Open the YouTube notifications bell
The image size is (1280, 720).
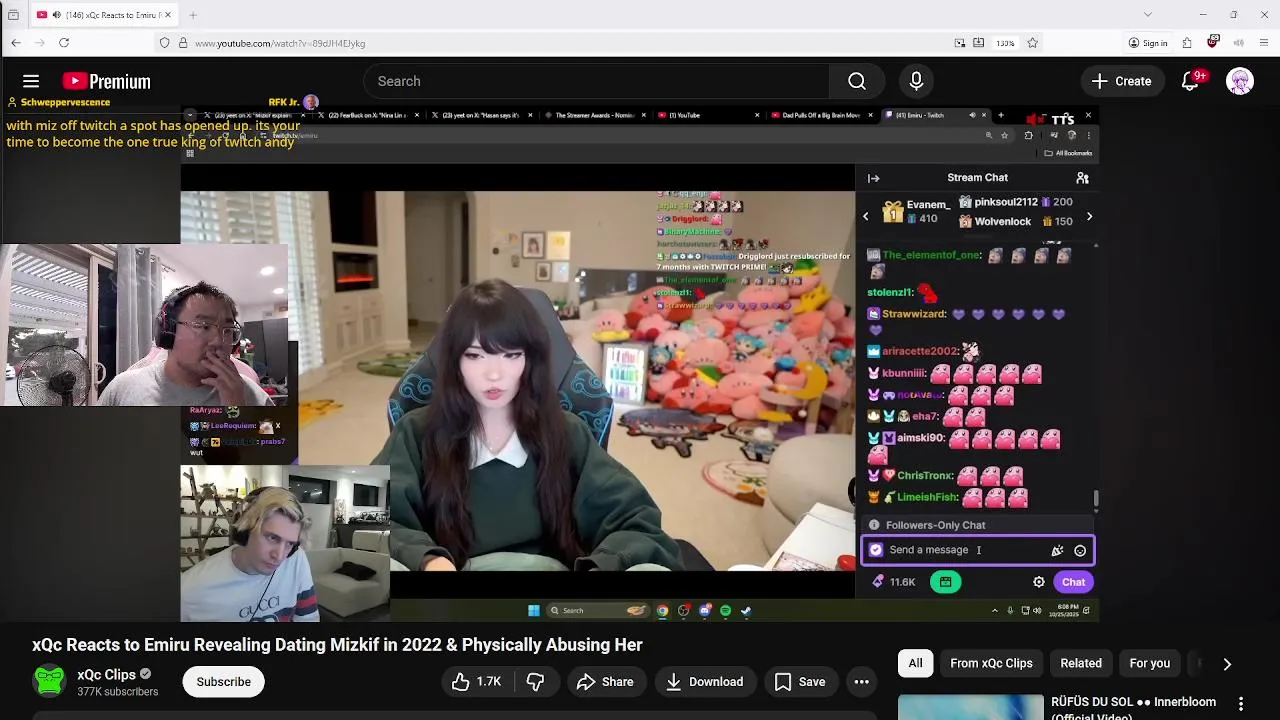tap(1190, 81)
